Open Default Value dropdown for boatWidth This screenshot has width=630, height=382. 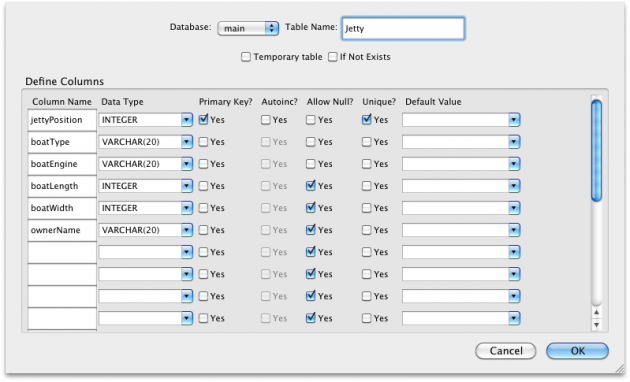point(514,208)
